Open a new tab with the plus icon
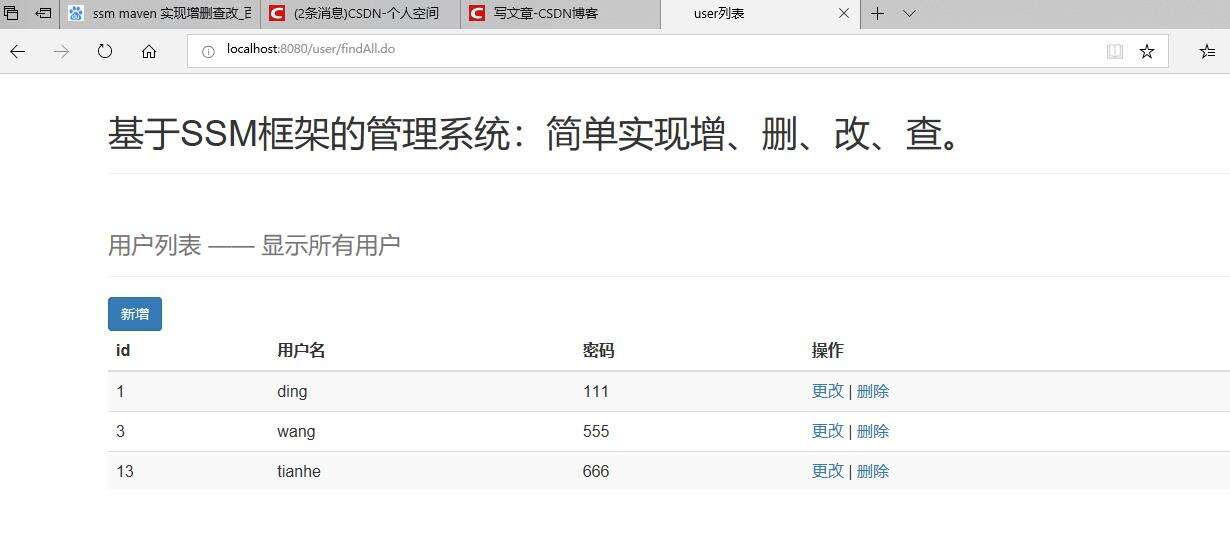This screenshot has height=555, width=1230. pyautogui.click(x=877, y=14)
